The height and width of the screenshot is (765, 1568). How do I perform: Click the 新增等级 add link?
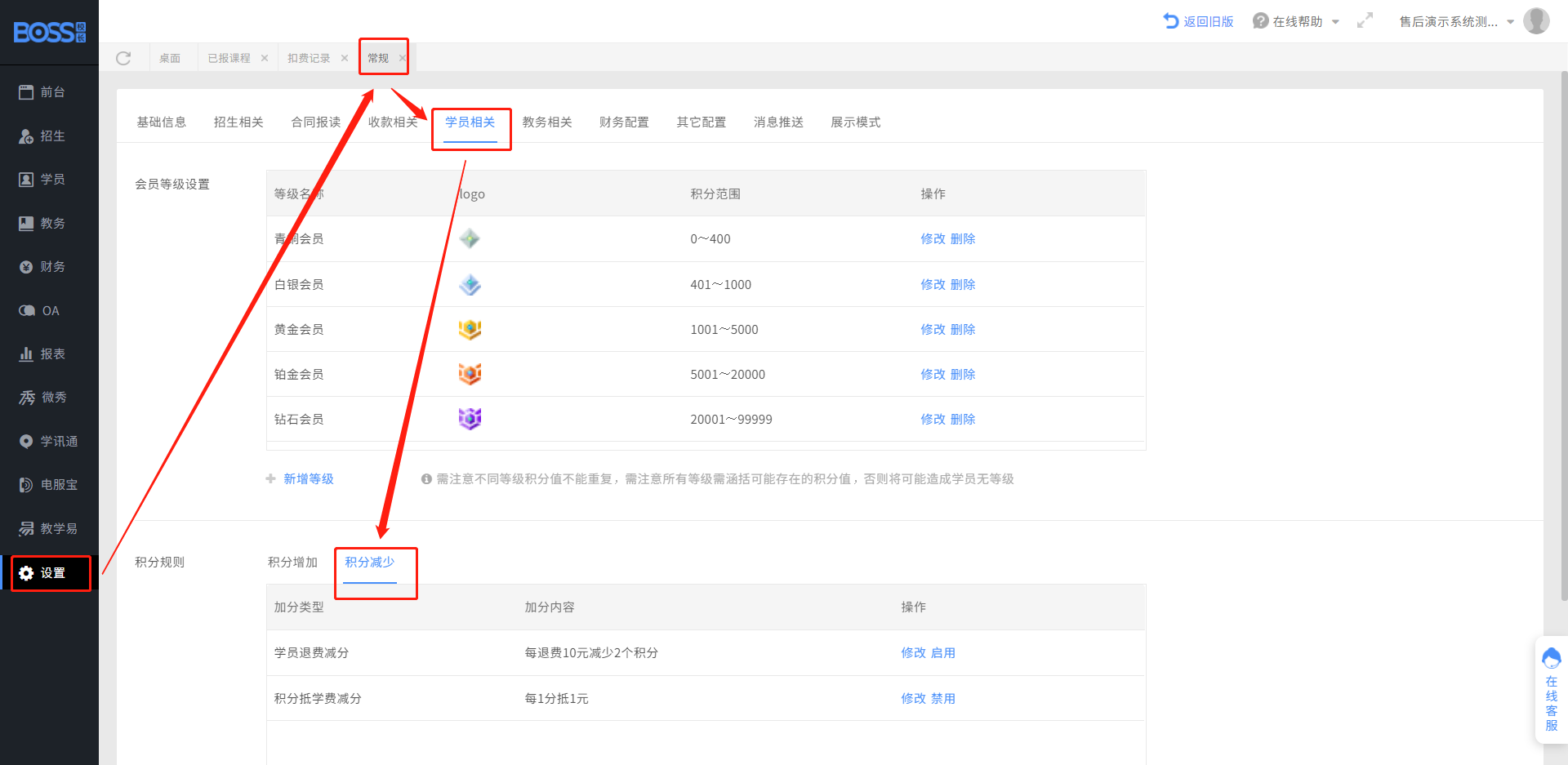[300, 479]
